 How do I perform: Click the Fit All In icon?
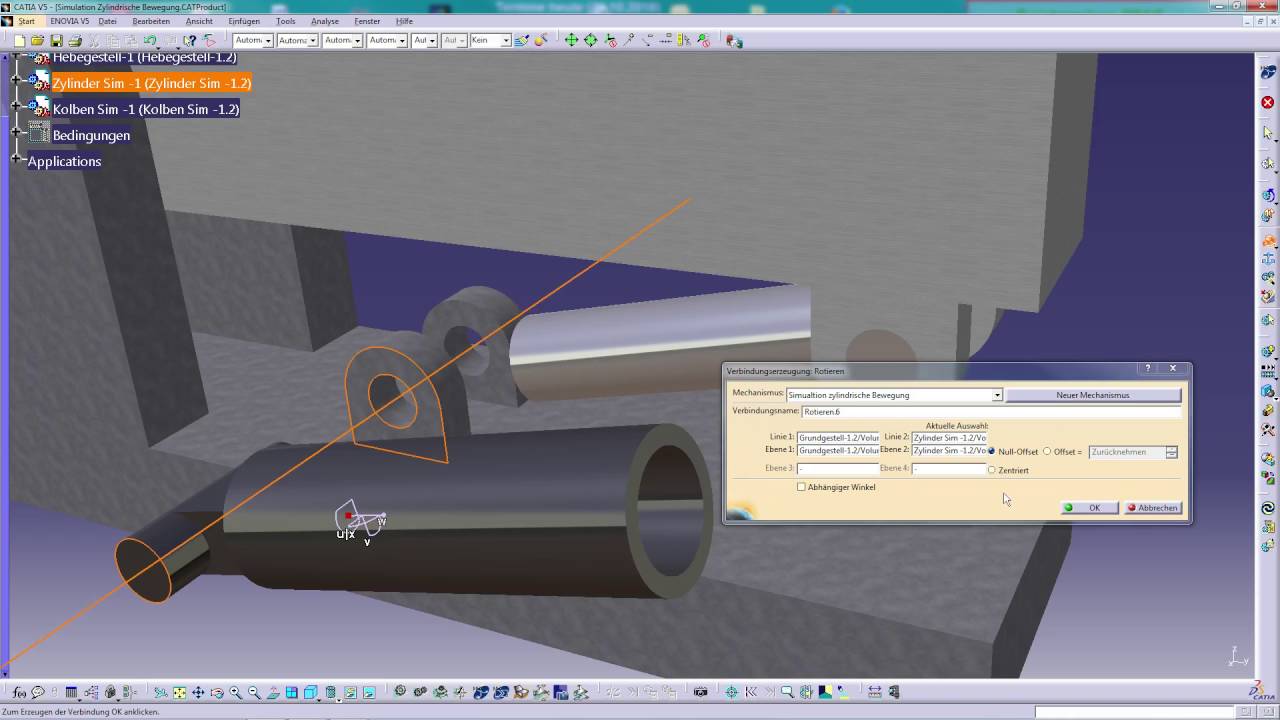pos(180,692)
